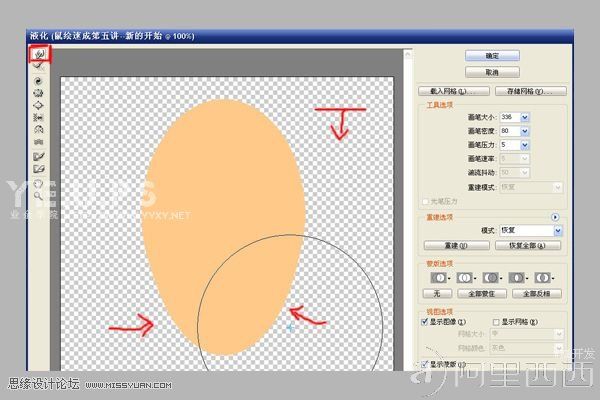Screen dimensions: 600x400
Task: Select the Freeze Mask tool
Action: click(39, 156)
